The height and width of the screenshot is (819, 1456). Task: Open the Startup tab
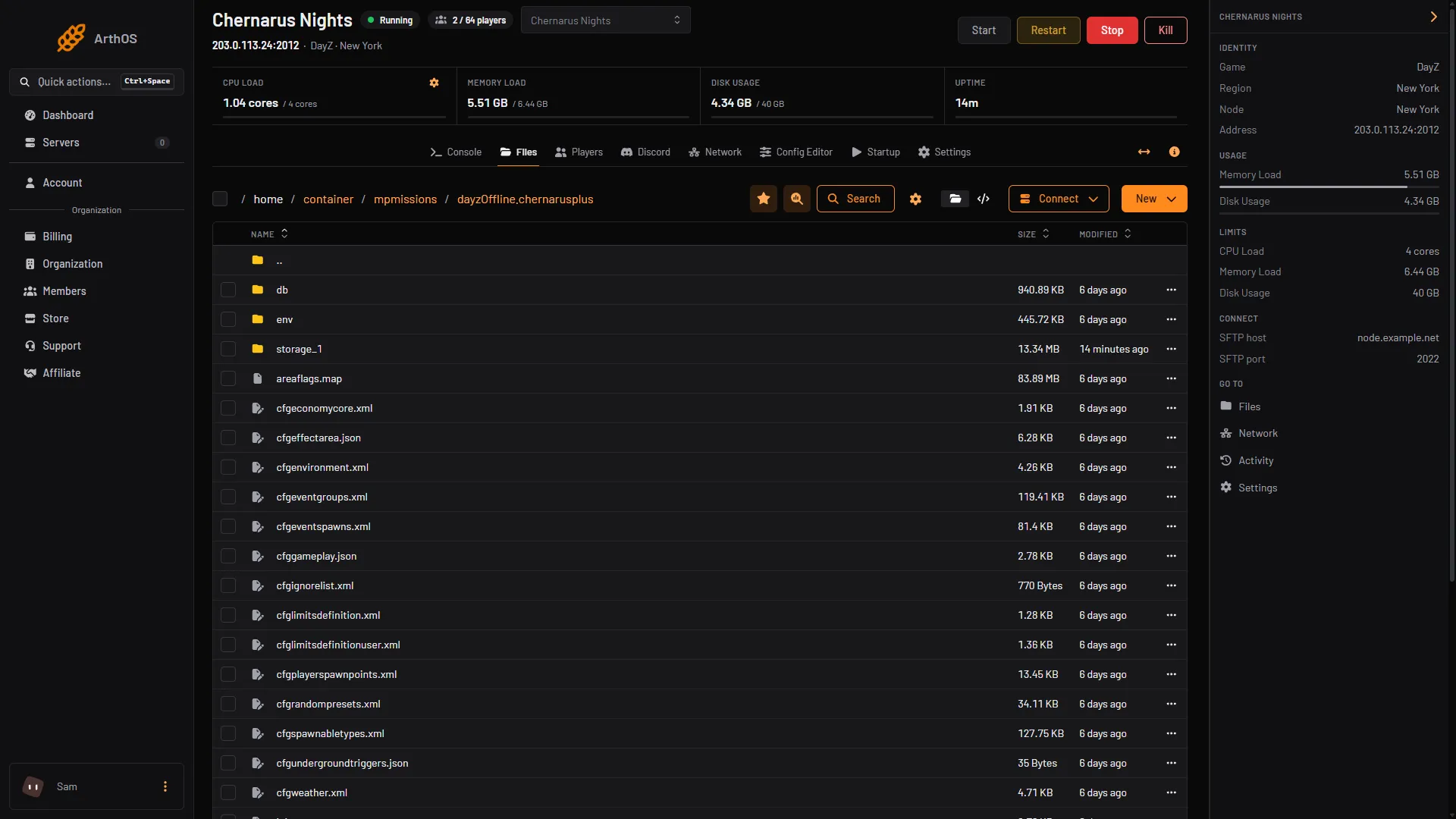pyautogui.click(x=875, y=152)
